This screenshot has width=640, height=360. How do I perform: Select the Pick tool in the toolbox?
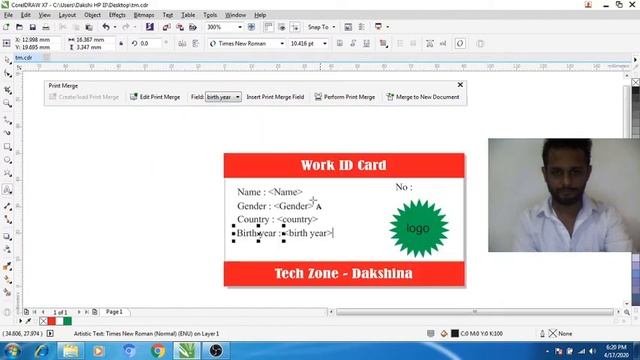(7, 60)
